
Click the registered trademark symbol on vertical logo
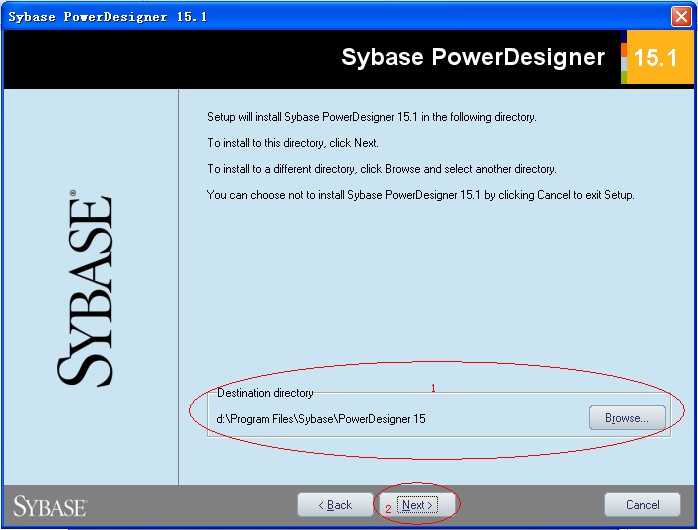pos(74,193)
